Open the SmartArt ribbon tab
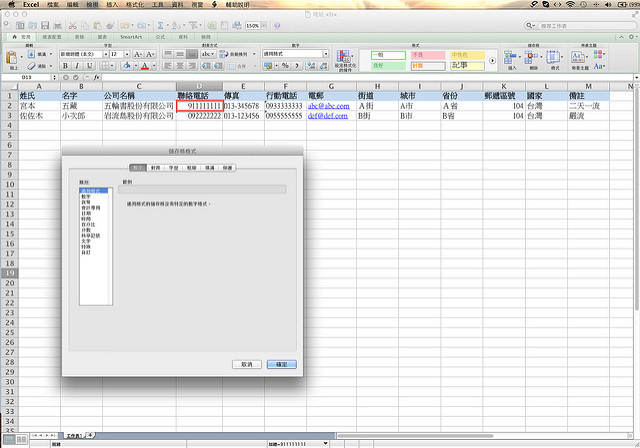Screen dimensions: 640x448 131,37
